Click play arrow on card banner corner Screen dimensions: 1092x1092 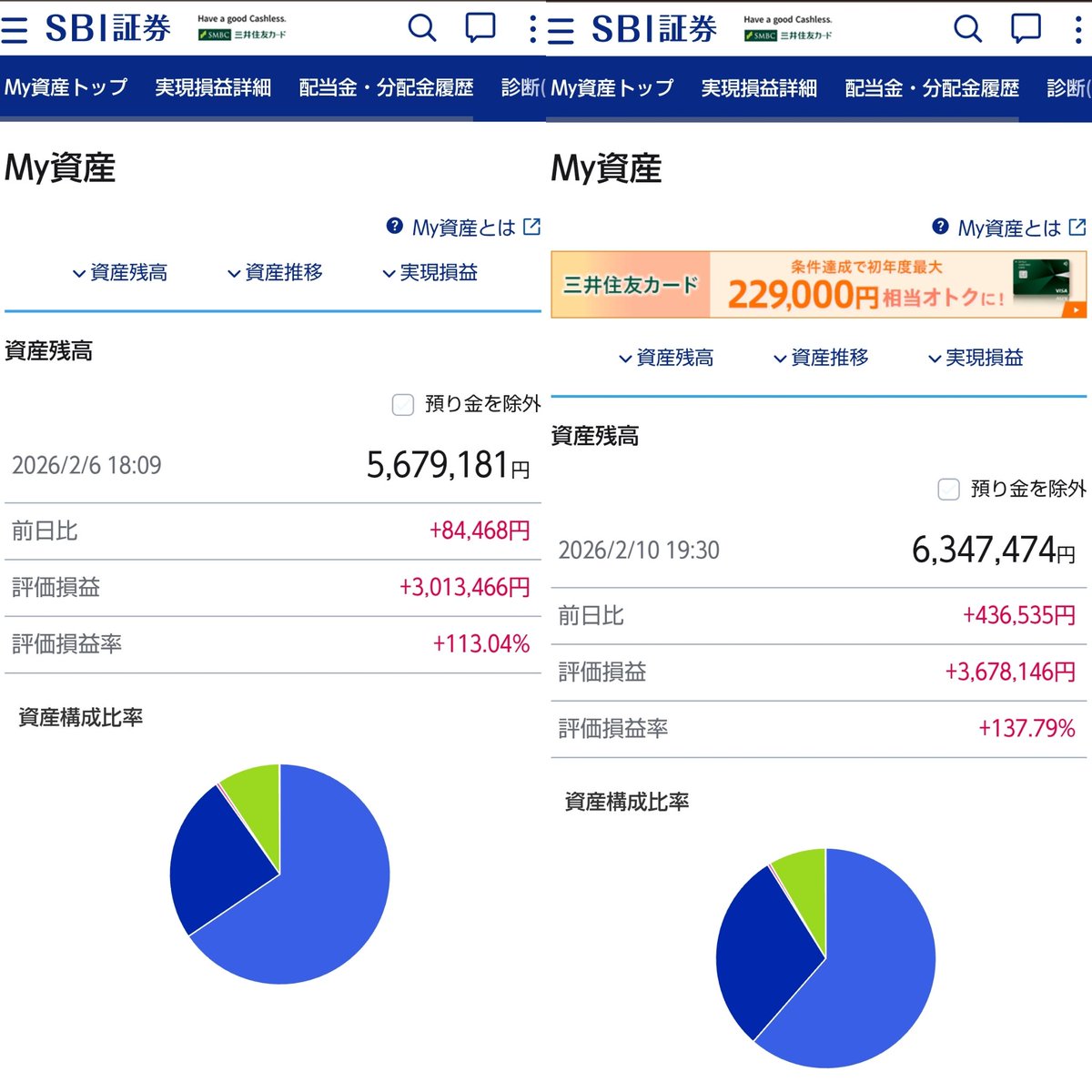pos(1077,309)
